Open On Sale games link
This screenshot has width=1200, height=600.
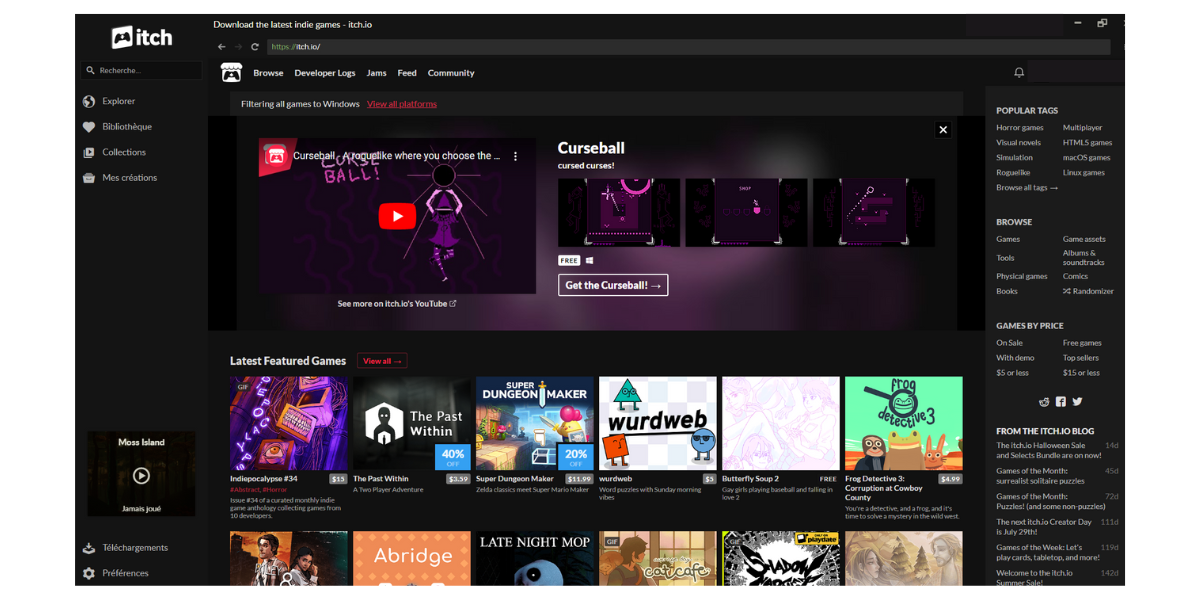(x=1010, y=343)
